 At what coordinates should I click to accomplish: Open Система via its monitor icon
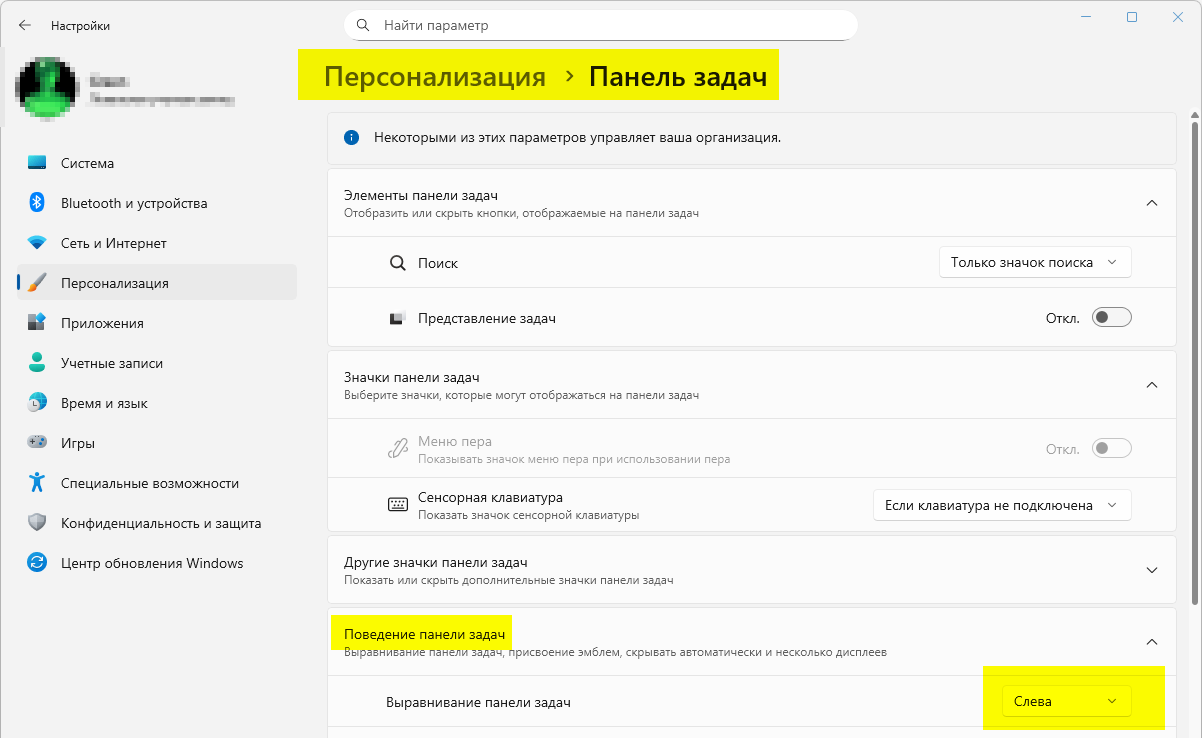pos(37,163)
